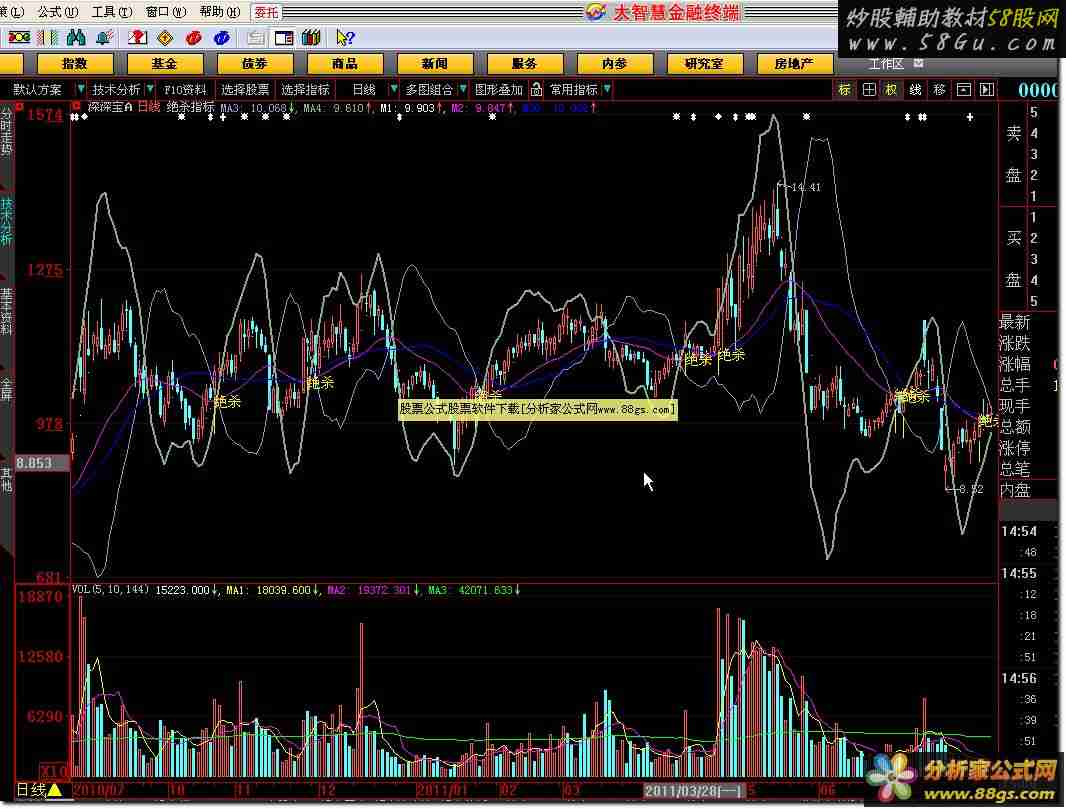This screenshot has width=1066, height=809.
Task: Open the 帮助 menu
Action: tap(220, 12)
